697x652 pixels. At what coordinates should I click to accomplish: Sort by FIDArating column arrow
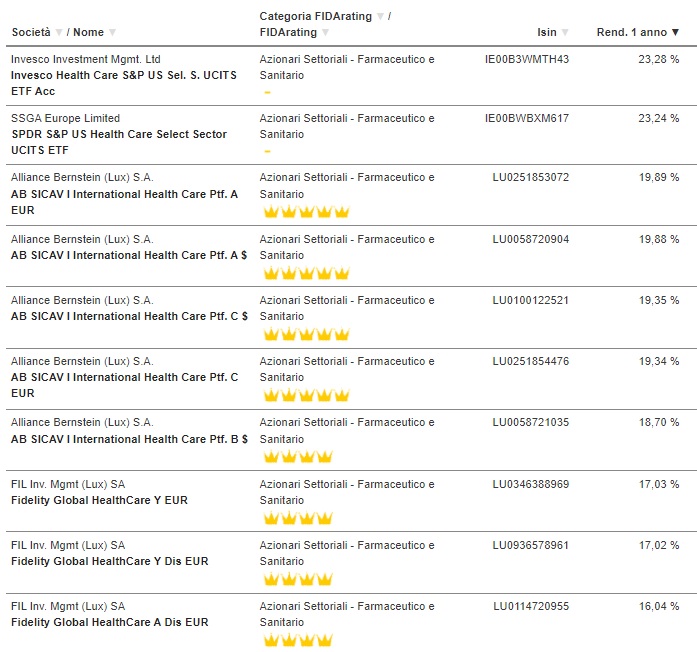[325, 32]
